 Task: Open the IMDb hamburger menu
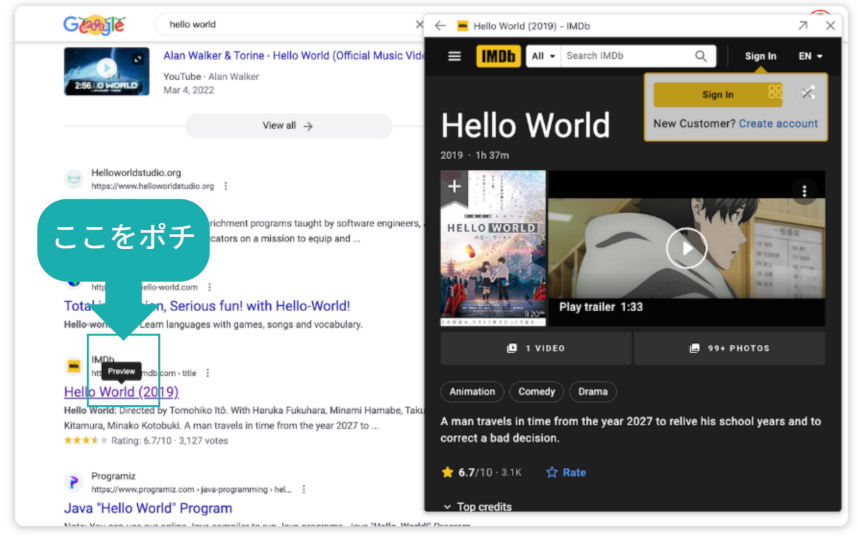click(x=454, y=56)
